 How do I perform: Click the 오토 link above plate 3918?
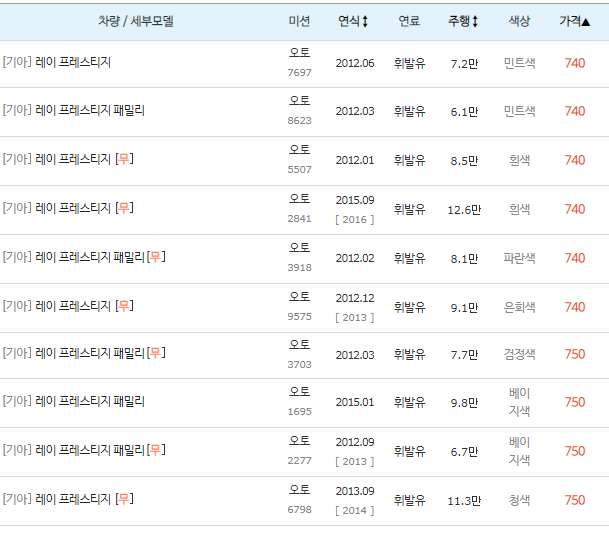299,247
